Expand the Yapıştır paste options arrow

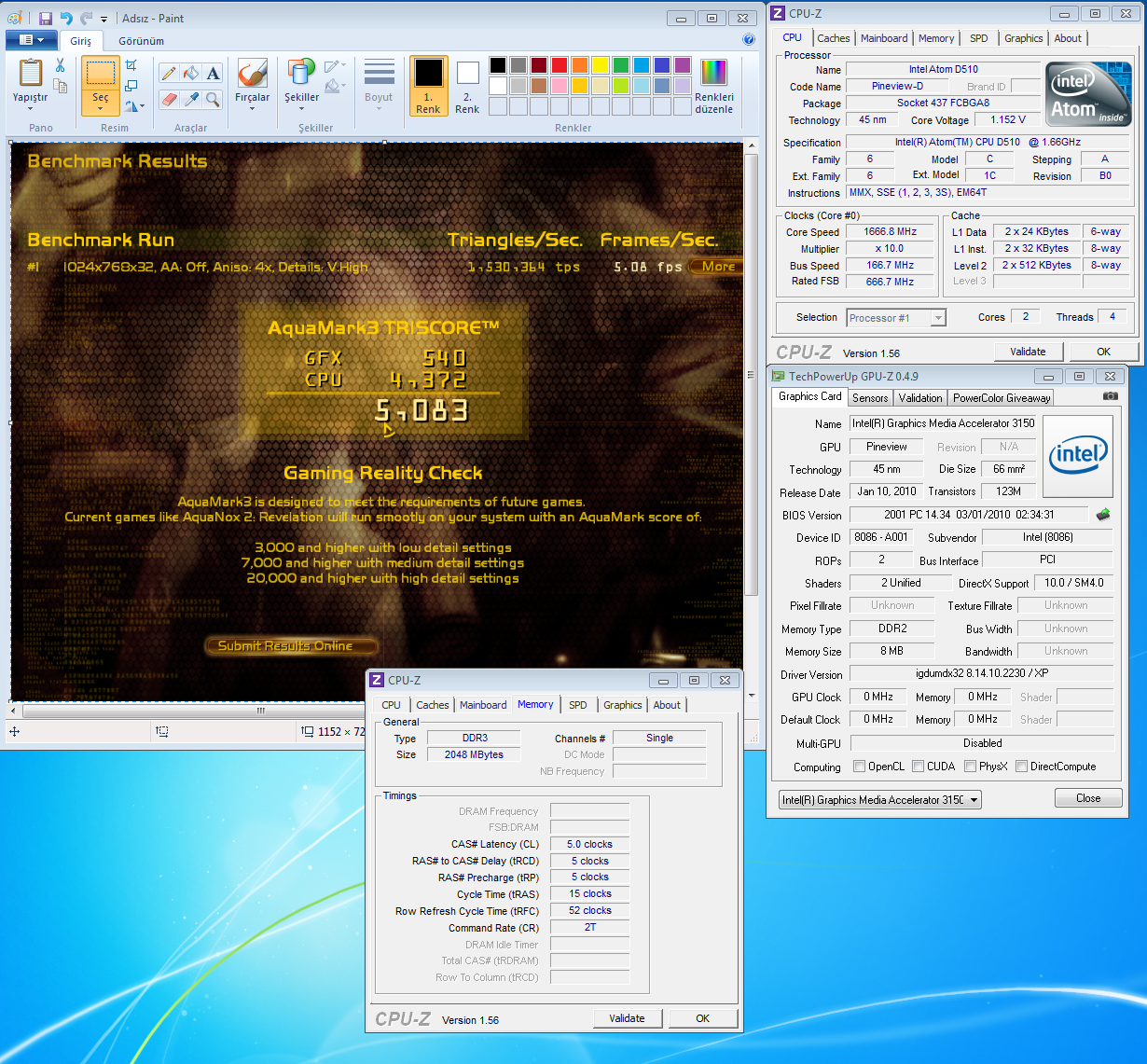pyautogui.click(x=30, y=108)
